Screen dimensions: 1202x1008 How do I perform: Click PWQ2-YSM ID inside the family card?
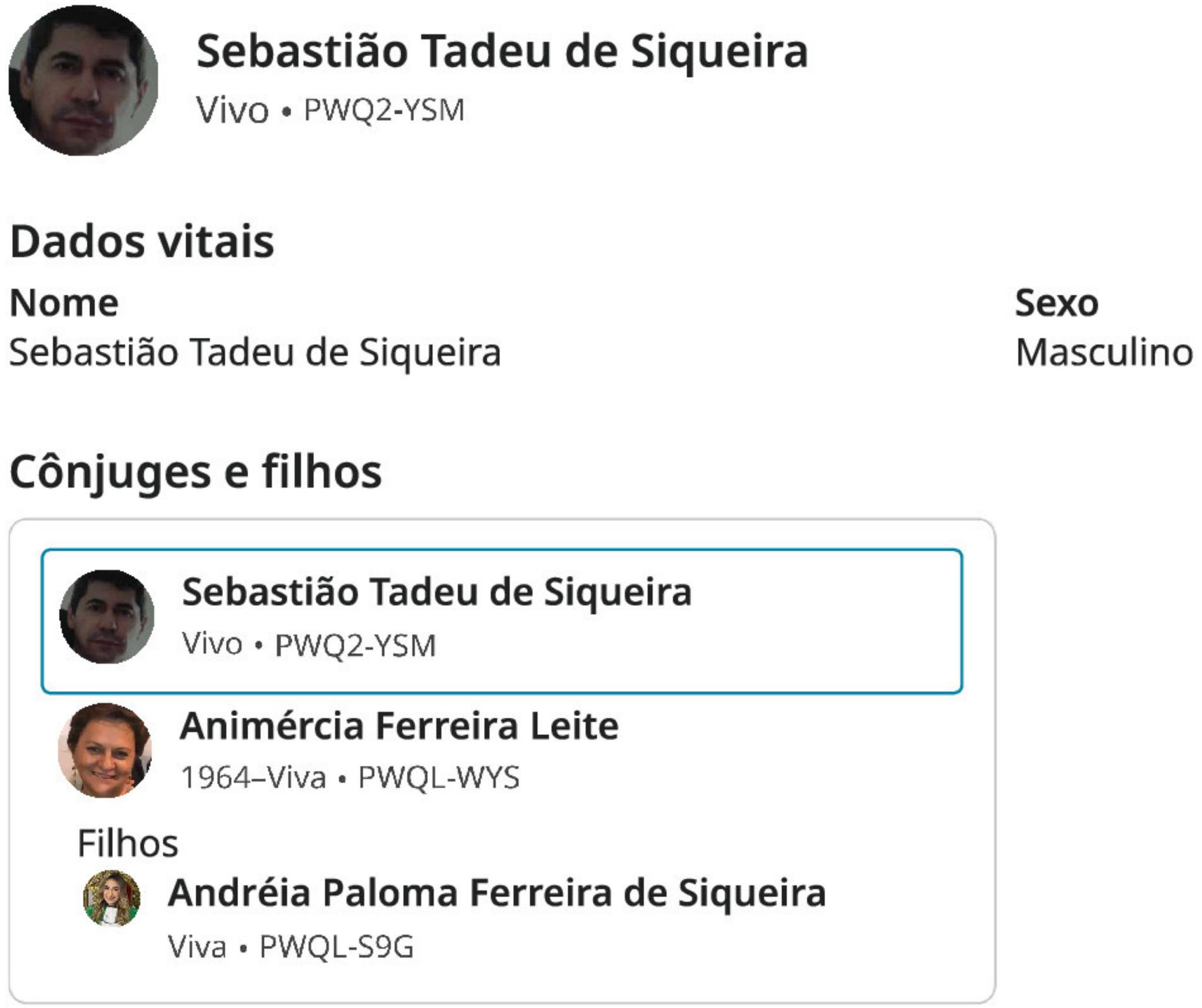pos(356,645)
